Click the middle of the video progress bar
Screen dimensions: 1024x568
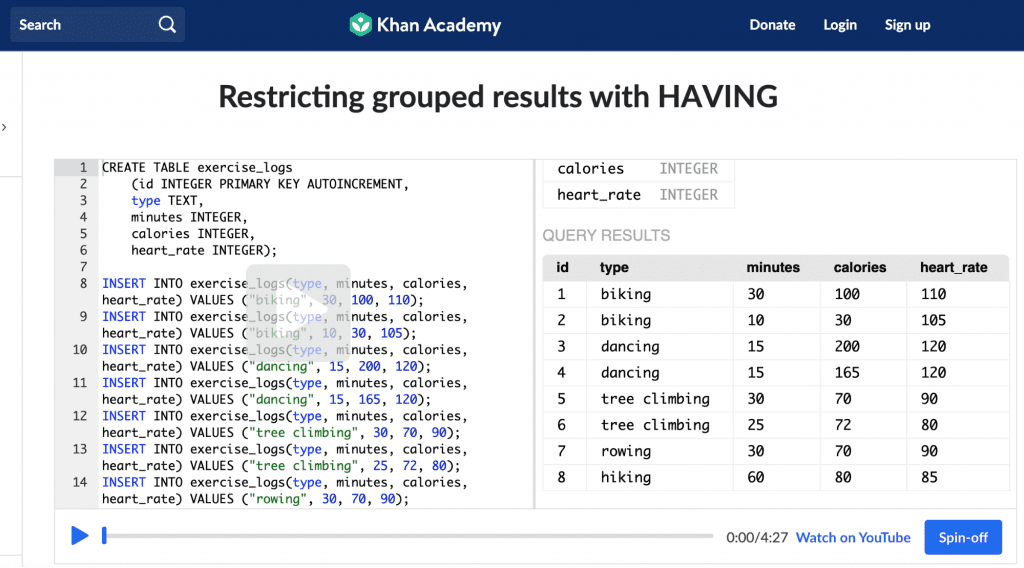click(409, 536)
